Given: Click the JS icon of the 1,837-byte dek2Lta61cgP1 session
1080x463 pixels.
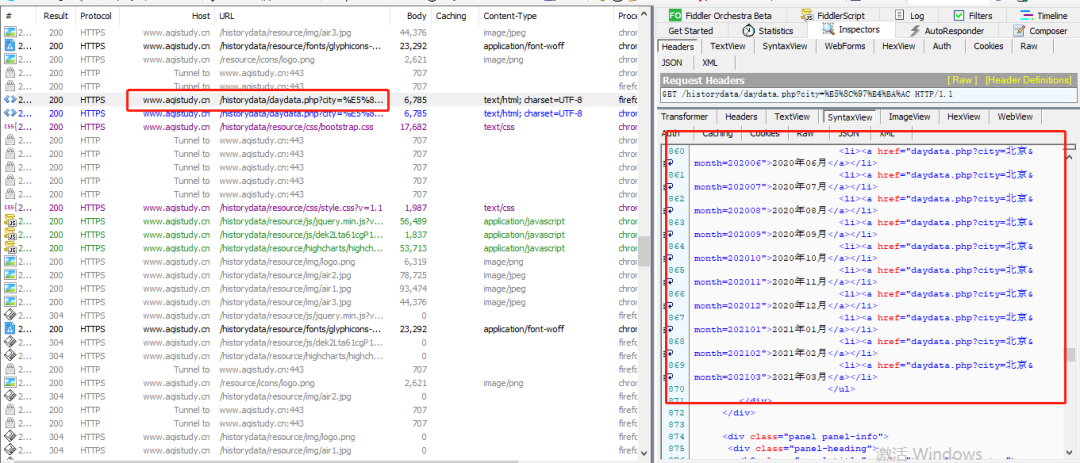Looking at the screenshot, I should click(x=10, y=234).
